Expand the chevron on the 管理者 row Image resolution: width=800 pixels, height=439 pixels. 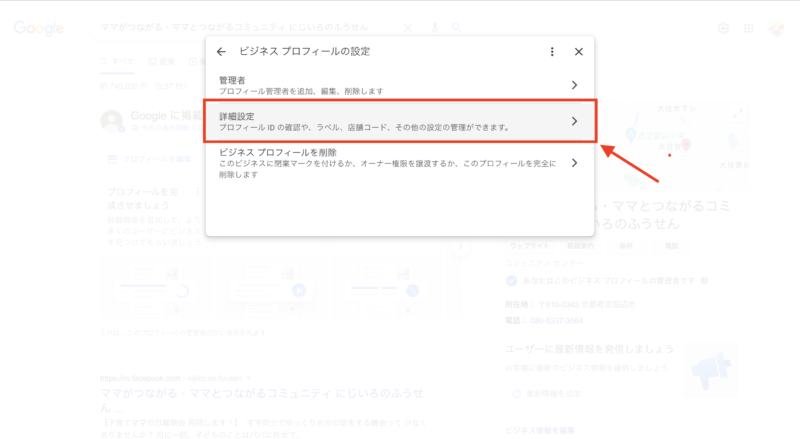point(574,85)
